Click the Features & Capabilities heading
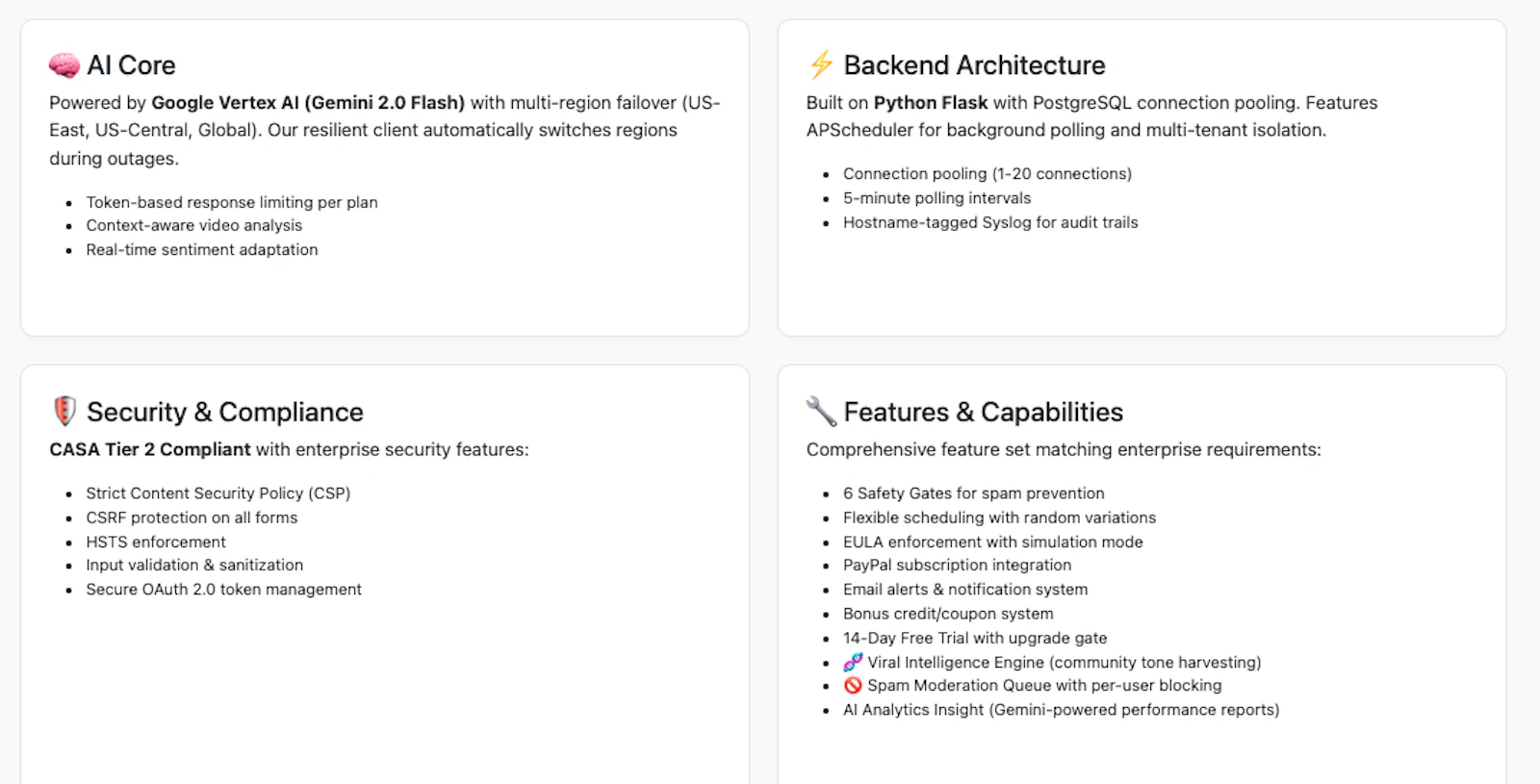This screenshot has height=784, width=1540. click(x=984, y=412)
